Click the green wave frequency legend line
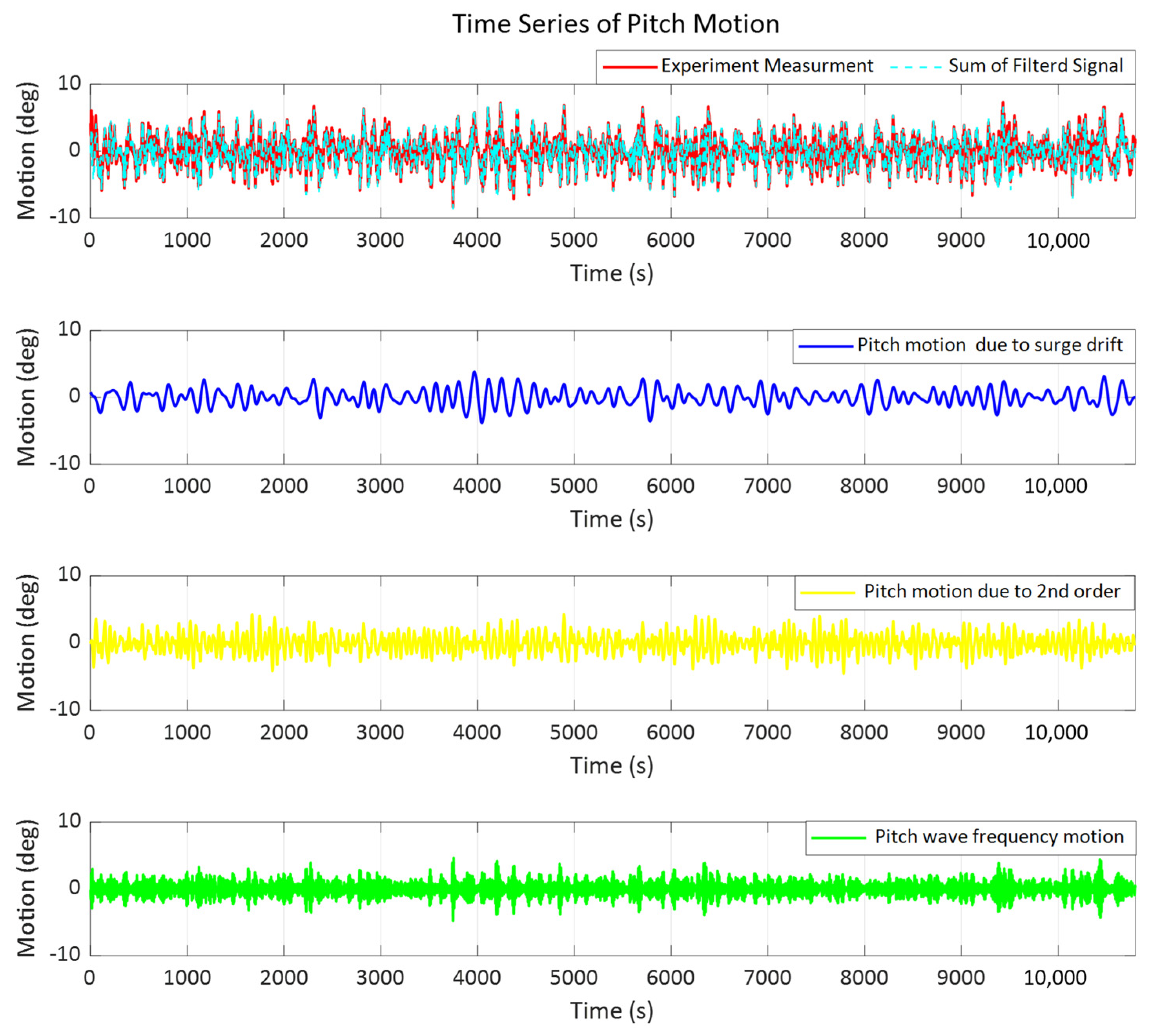1150x1036 pixels. pos(838,838)
